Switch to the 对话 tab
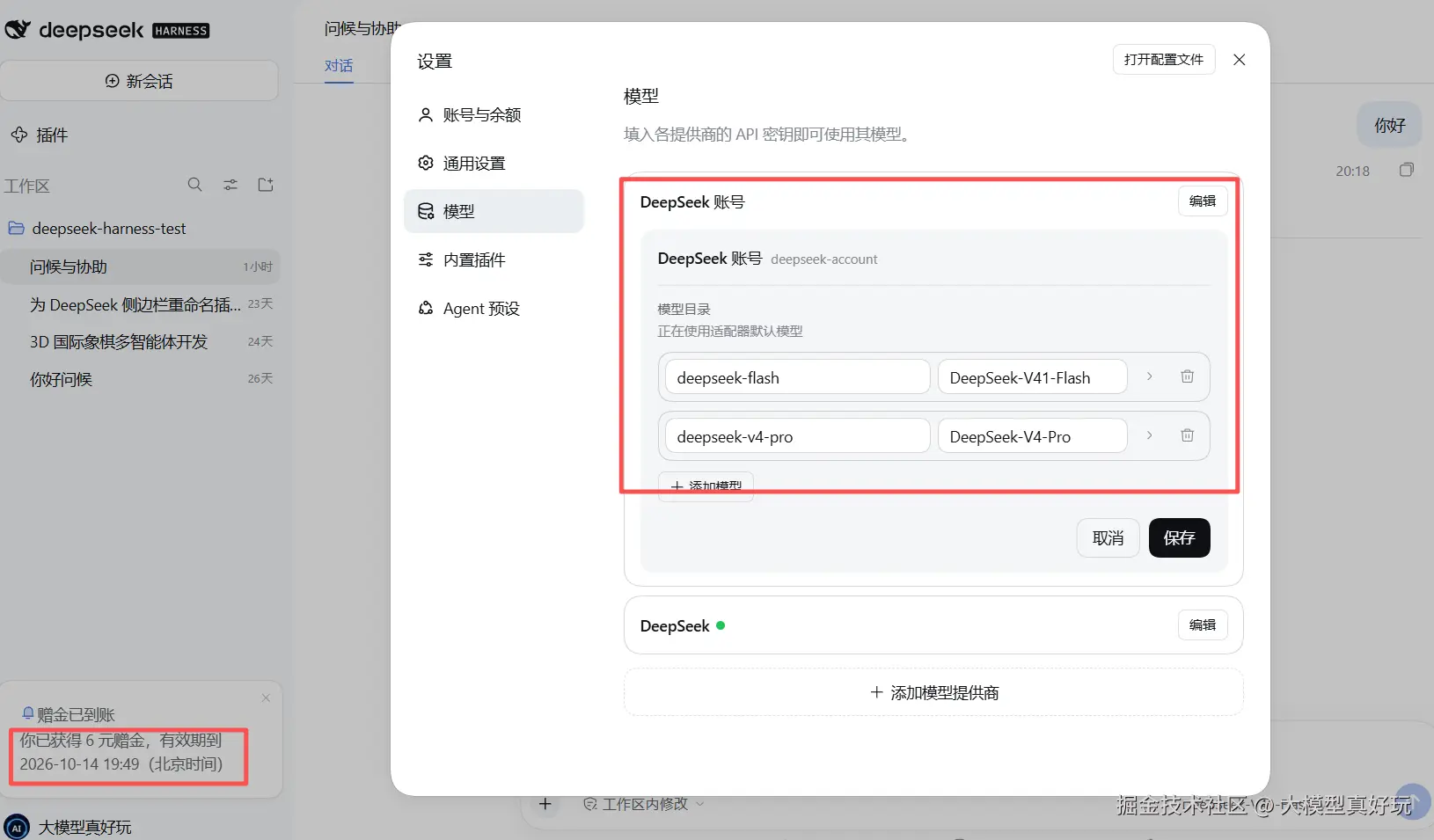 (x=339, y=66)
